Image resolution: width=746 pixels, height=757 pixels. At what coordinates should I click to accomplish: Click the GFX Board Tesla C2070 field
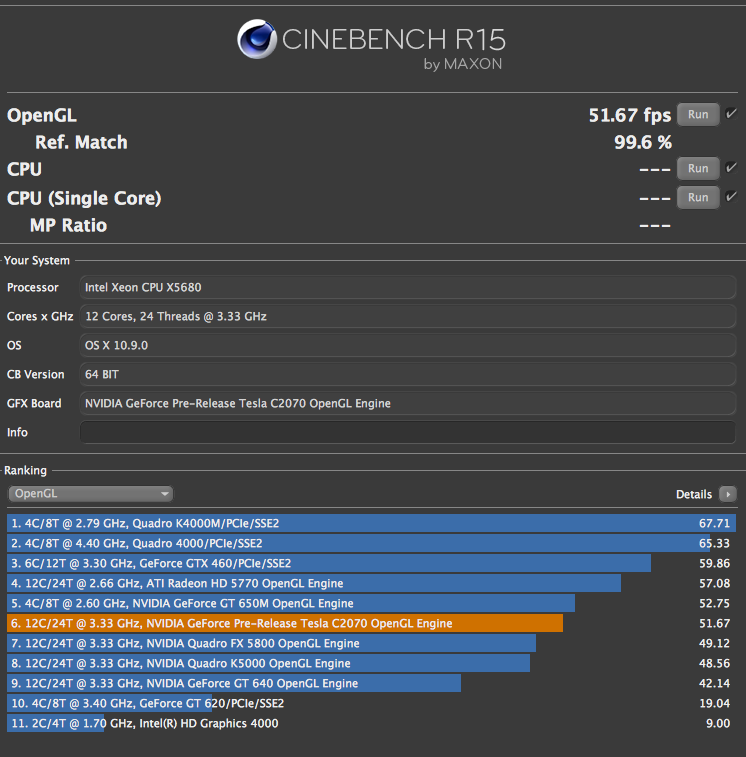[408, 403]
